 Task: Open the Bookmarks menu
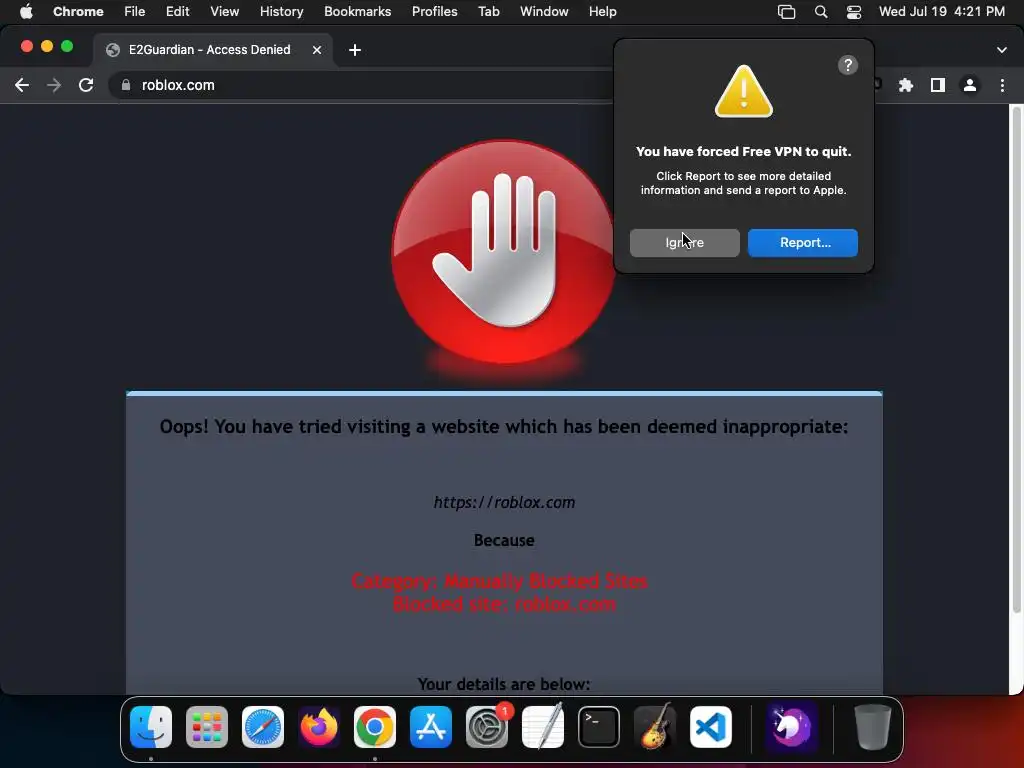[x=357, y=12]
